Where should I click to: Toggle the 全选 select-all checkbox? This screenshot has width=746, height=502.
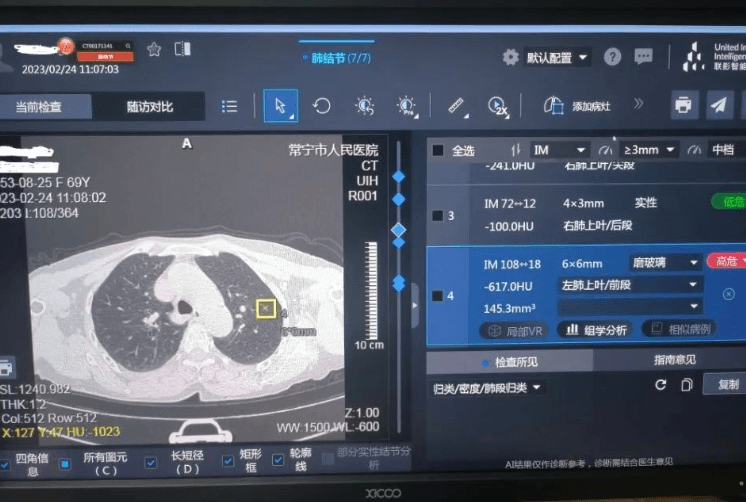point(438,151)
